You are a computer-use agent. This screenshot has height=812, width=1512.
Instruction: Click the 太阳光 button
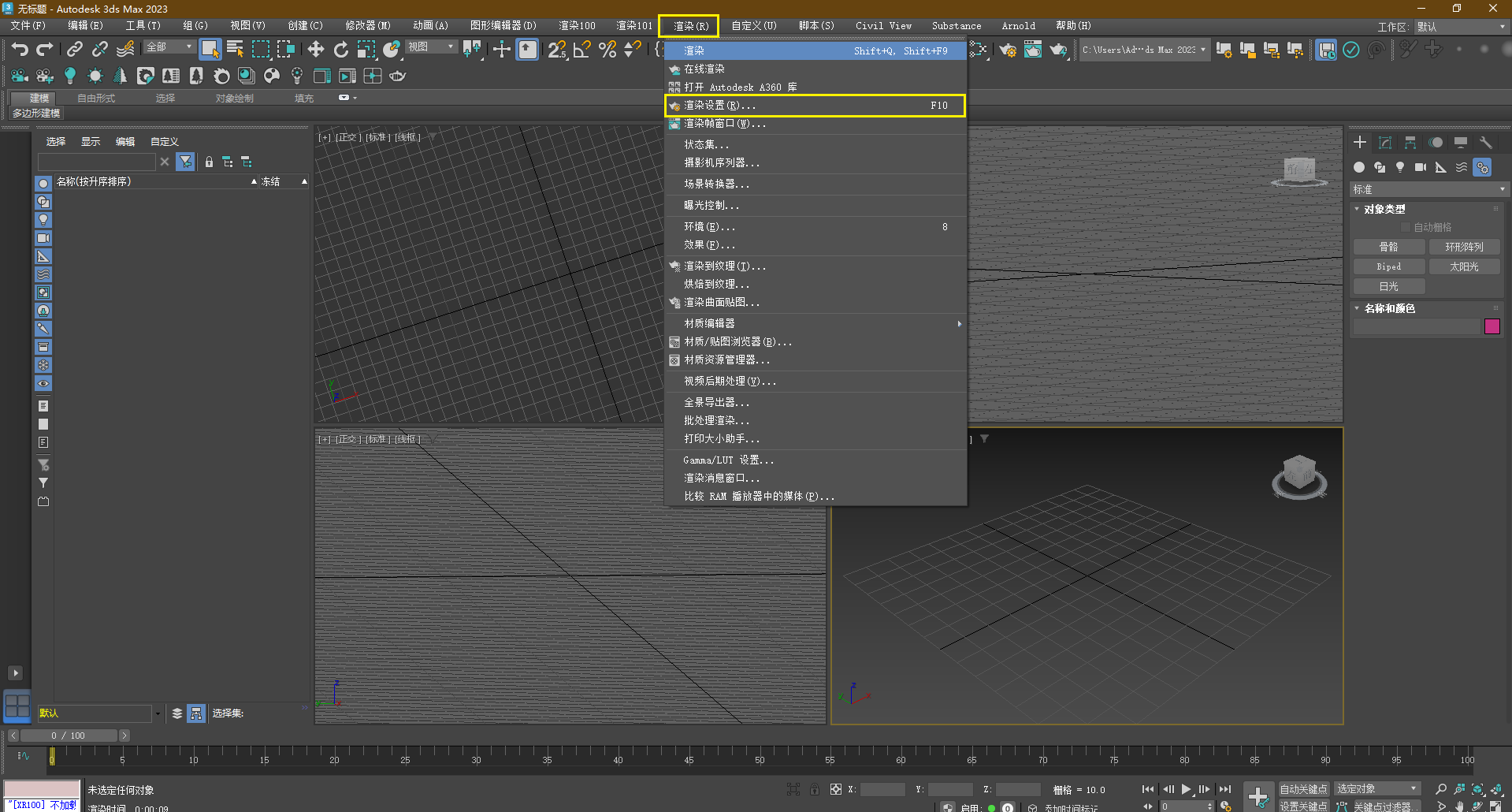click(1464, 266)
